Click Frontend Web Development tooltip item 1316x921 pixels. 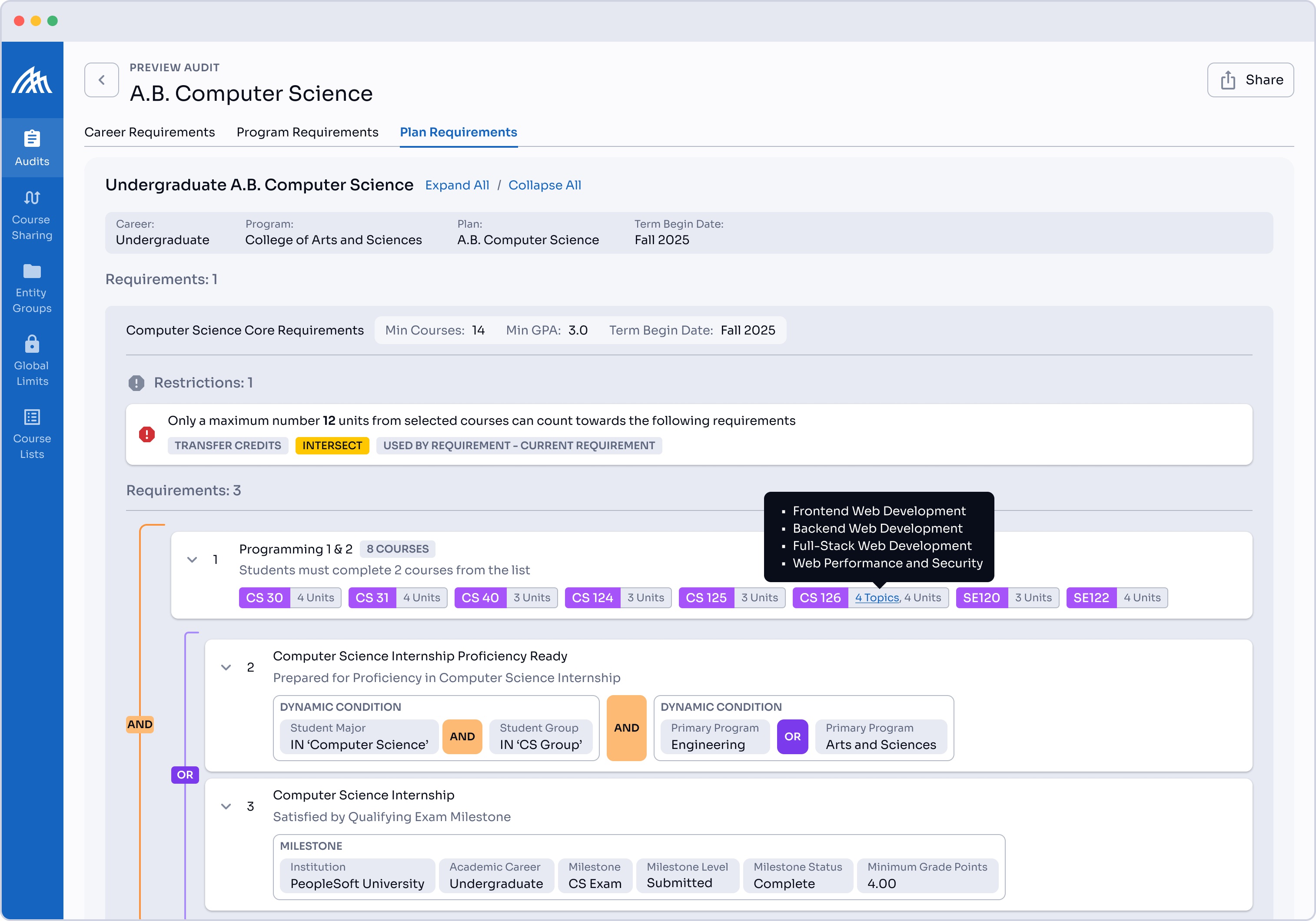[x=879, y=511]
